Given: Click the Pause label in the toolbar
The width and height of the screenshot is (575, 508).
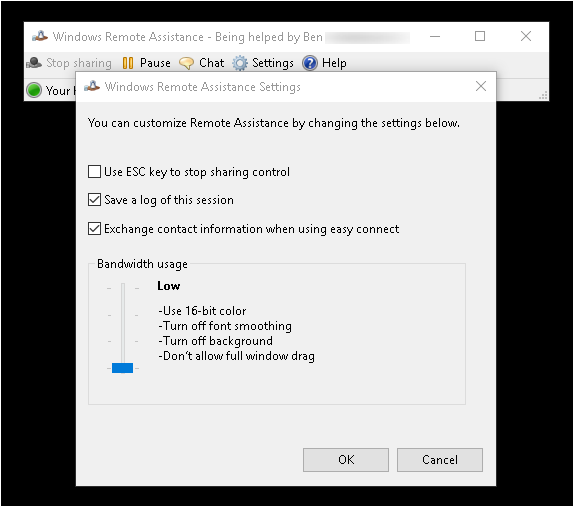Looking at the screenshot, I should 155,63.
